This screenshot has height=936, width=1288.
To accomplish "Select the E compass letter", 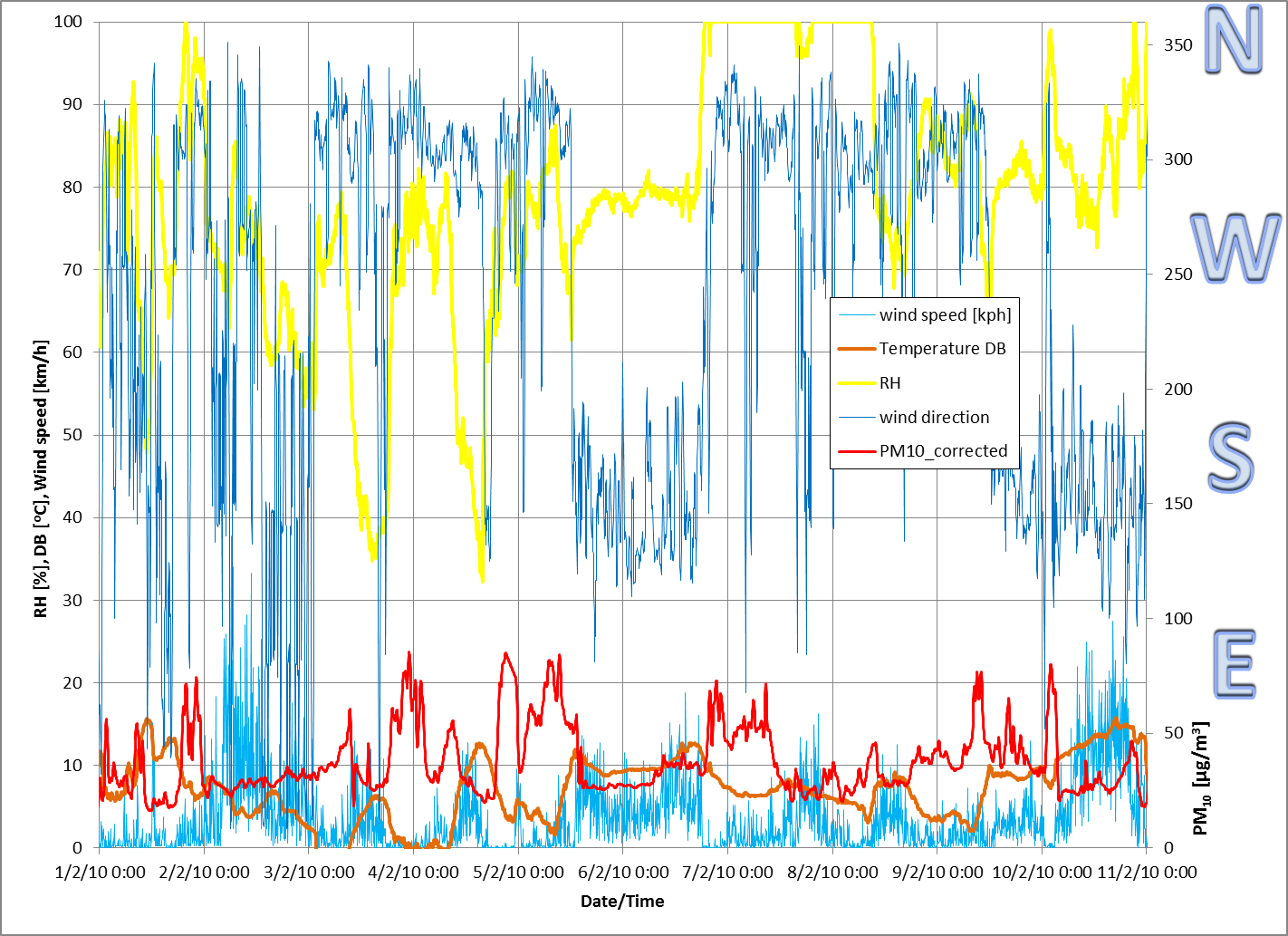I will click(1234, 664).
